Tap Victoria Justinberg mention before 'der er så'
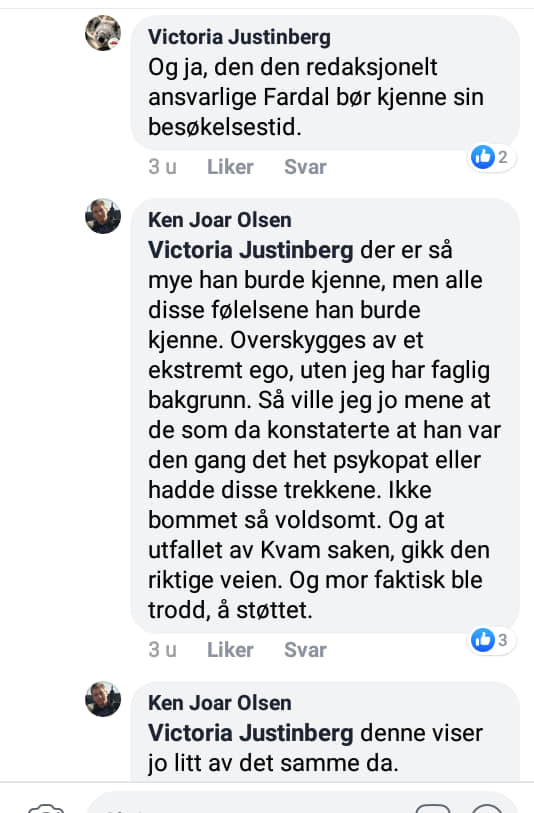 [x=251, y=250]
